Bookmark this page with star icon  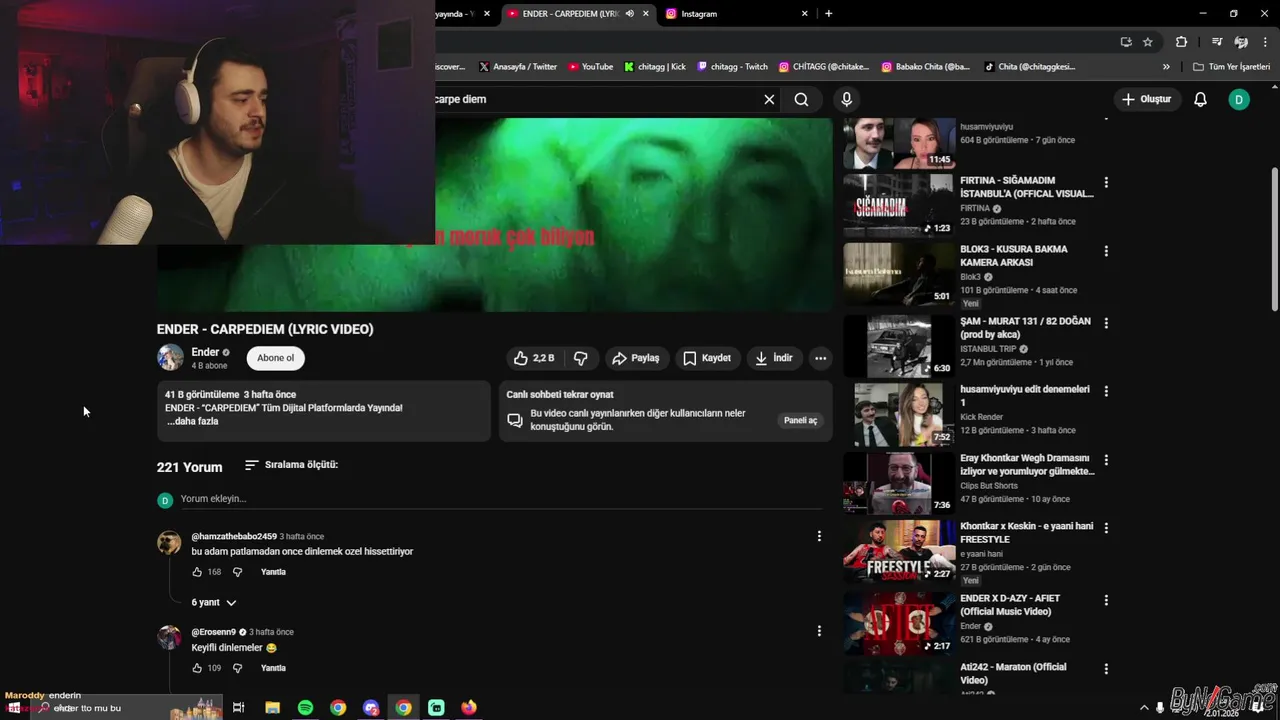(x=1148, y=42)
